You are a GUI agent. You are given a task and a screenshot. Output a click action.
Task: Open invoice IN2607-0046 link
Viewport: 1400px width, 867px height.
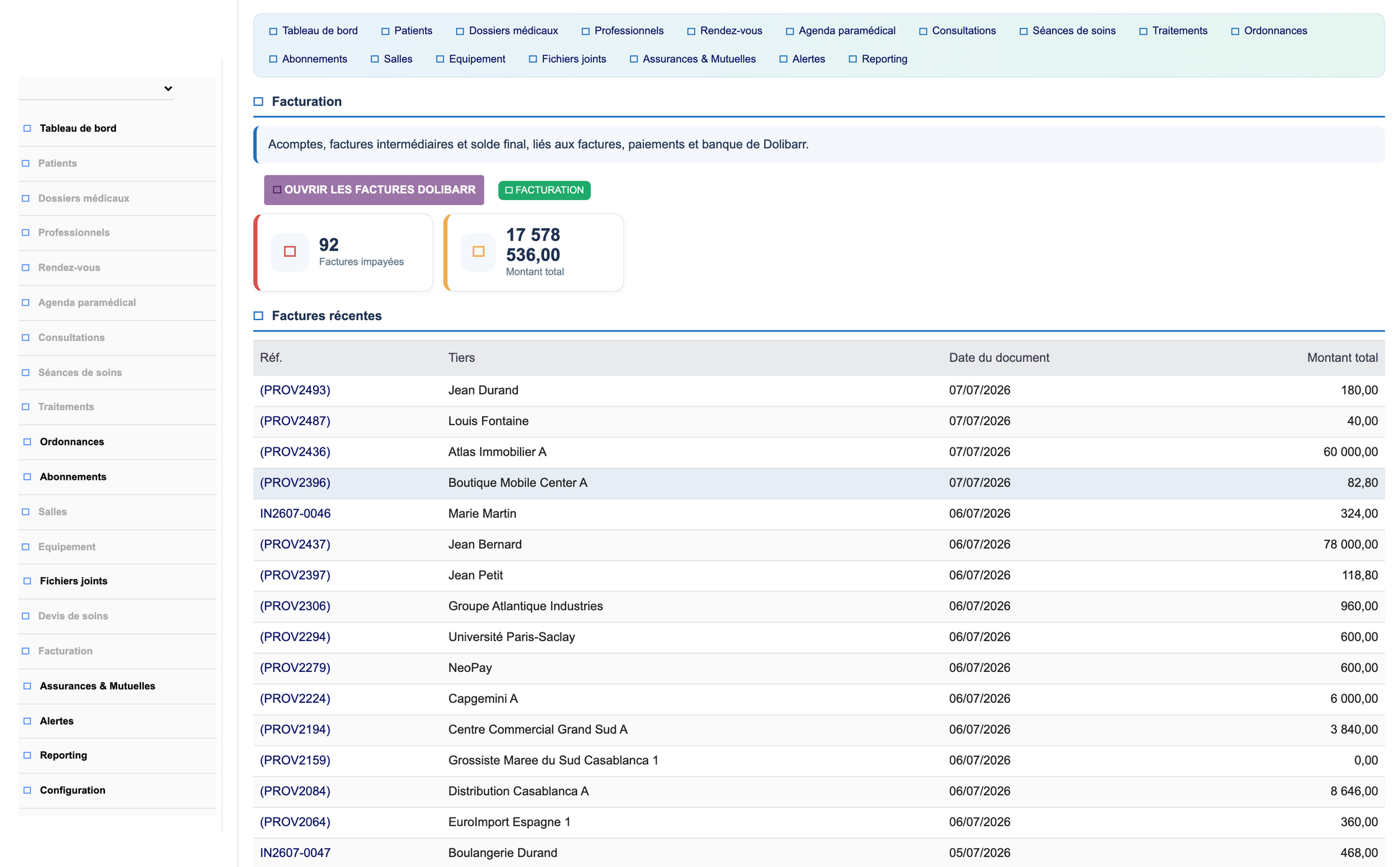click(295, 514)
